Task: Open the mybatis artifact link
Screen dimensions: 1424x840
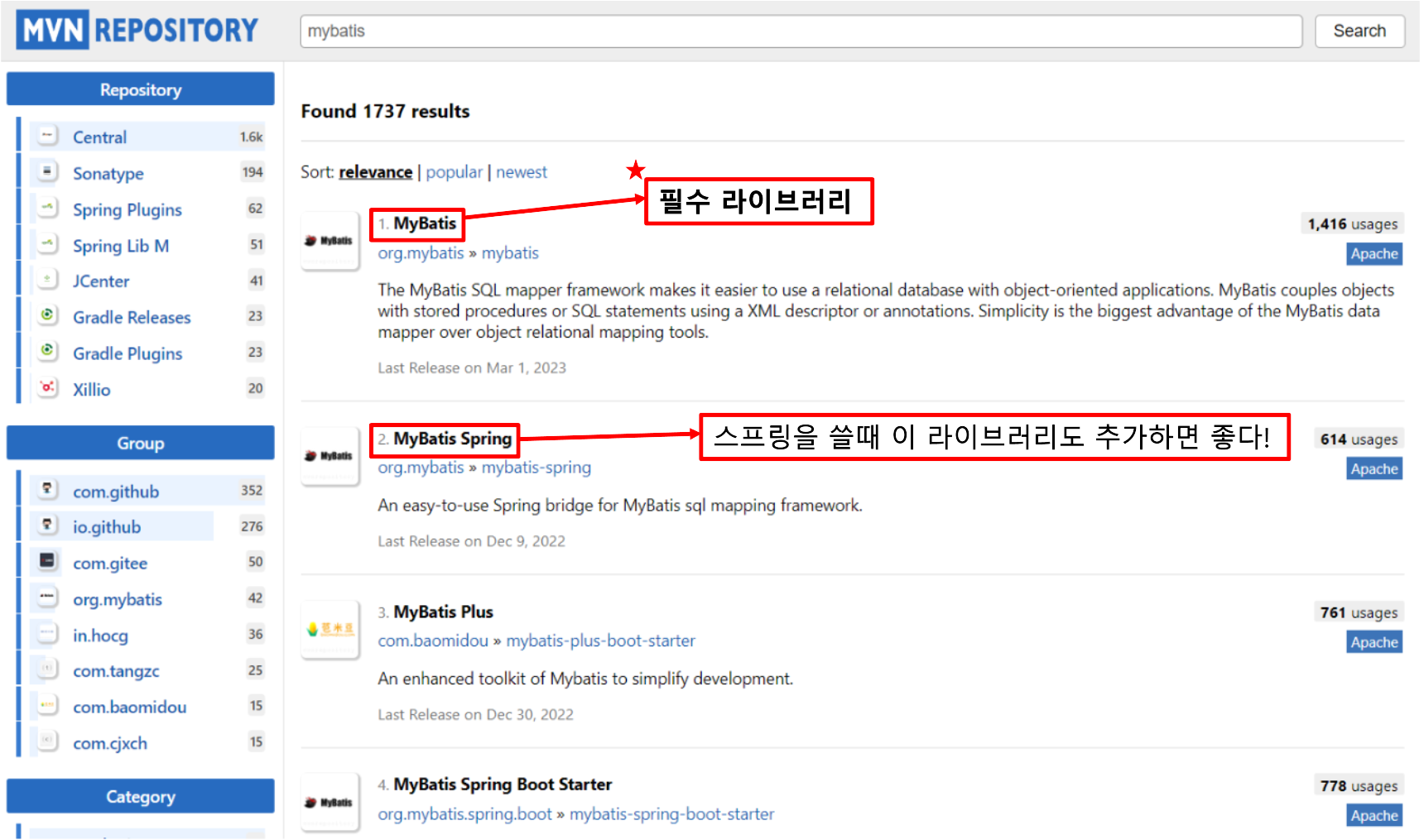Action: pos(510,253)
